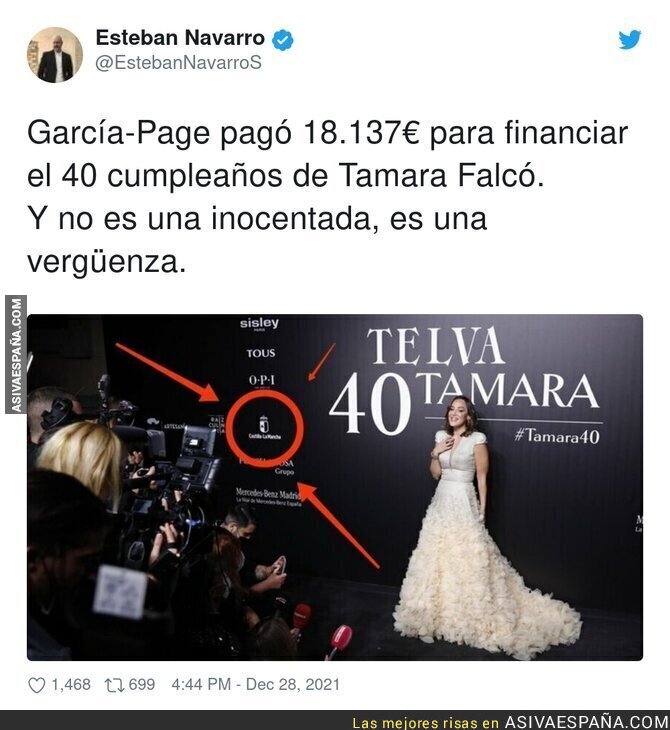Open tweet timestamp 4:44 PM - Dec 28, 2021
This screenshot has height=730, width=670.
256,684
